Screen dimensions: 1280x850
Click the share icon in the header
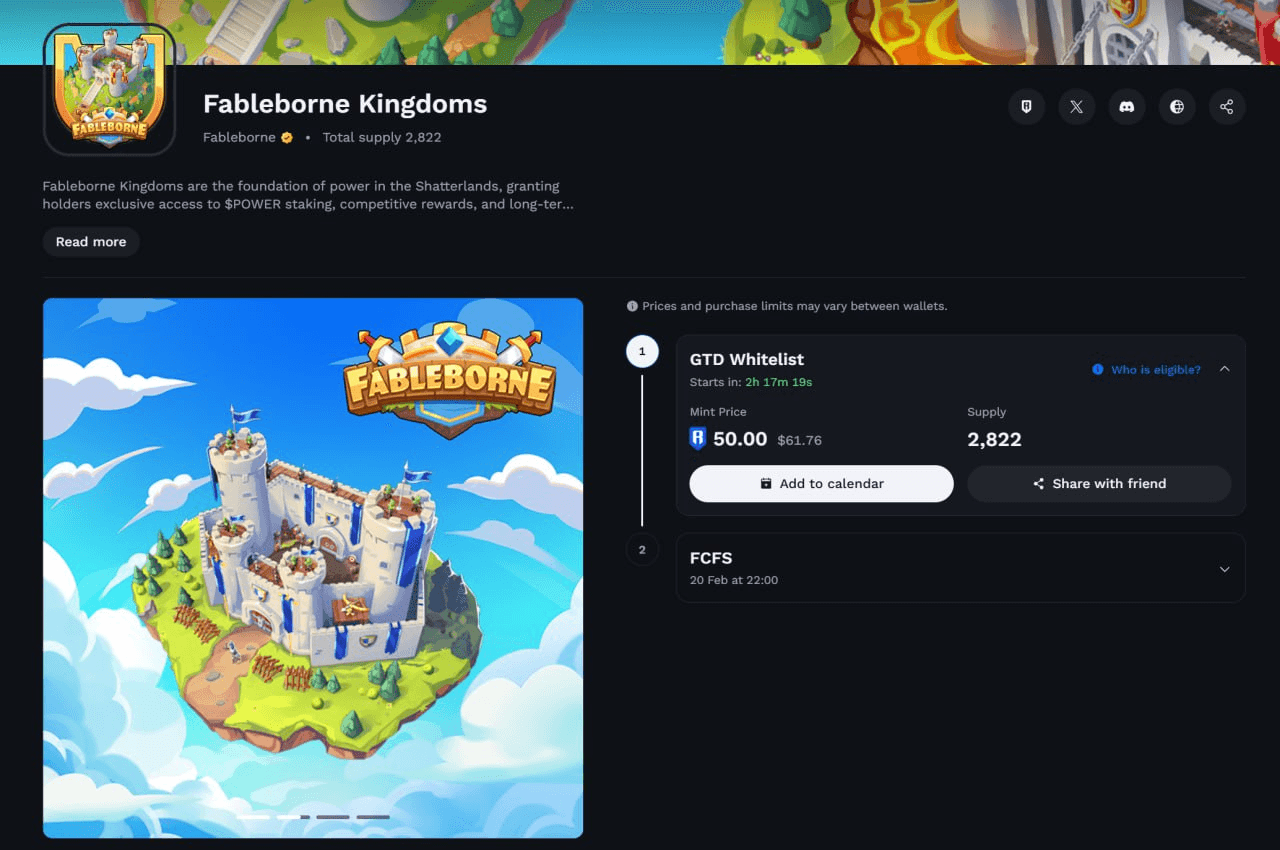1227,106
